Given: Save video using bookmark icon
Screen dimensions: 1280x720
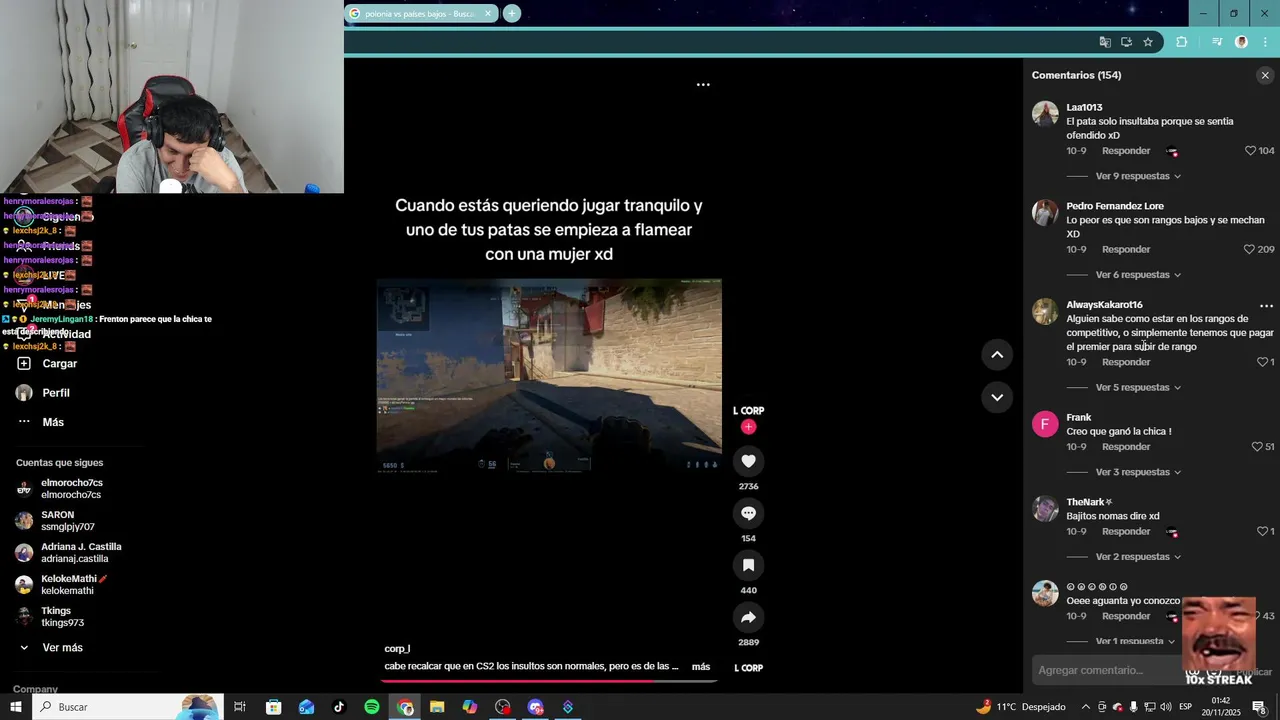Looking at the screenshot, I should [x=748, y=565].
